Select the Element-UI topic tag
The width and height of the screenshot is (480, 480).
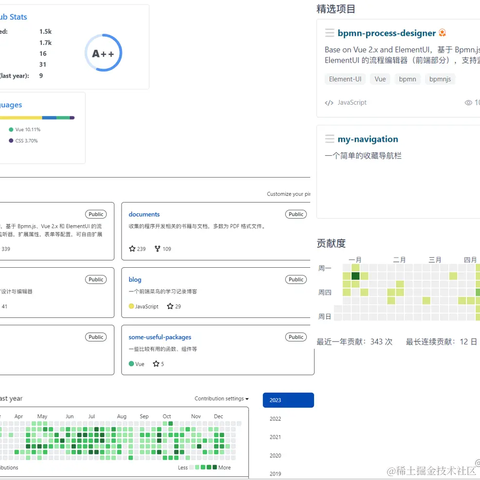point(345,79)
